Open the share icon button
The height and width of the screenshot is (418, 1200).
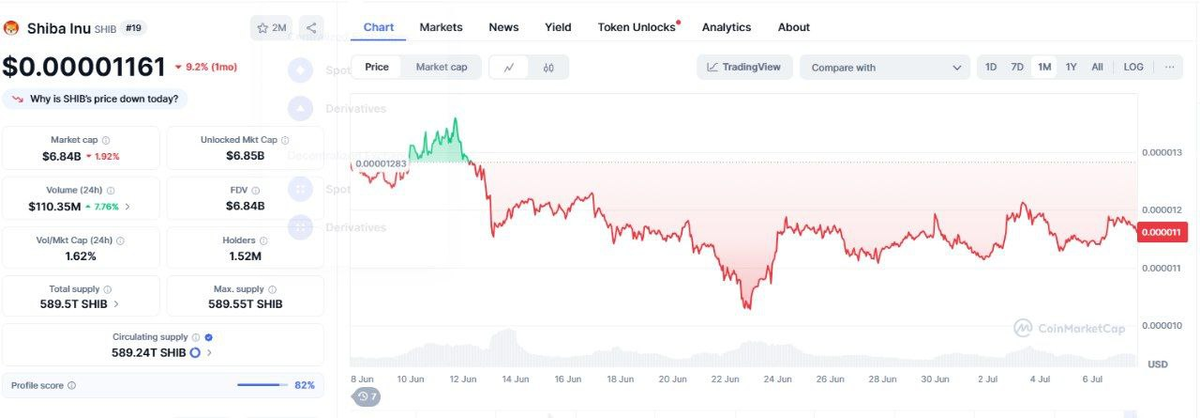[311, 28]
